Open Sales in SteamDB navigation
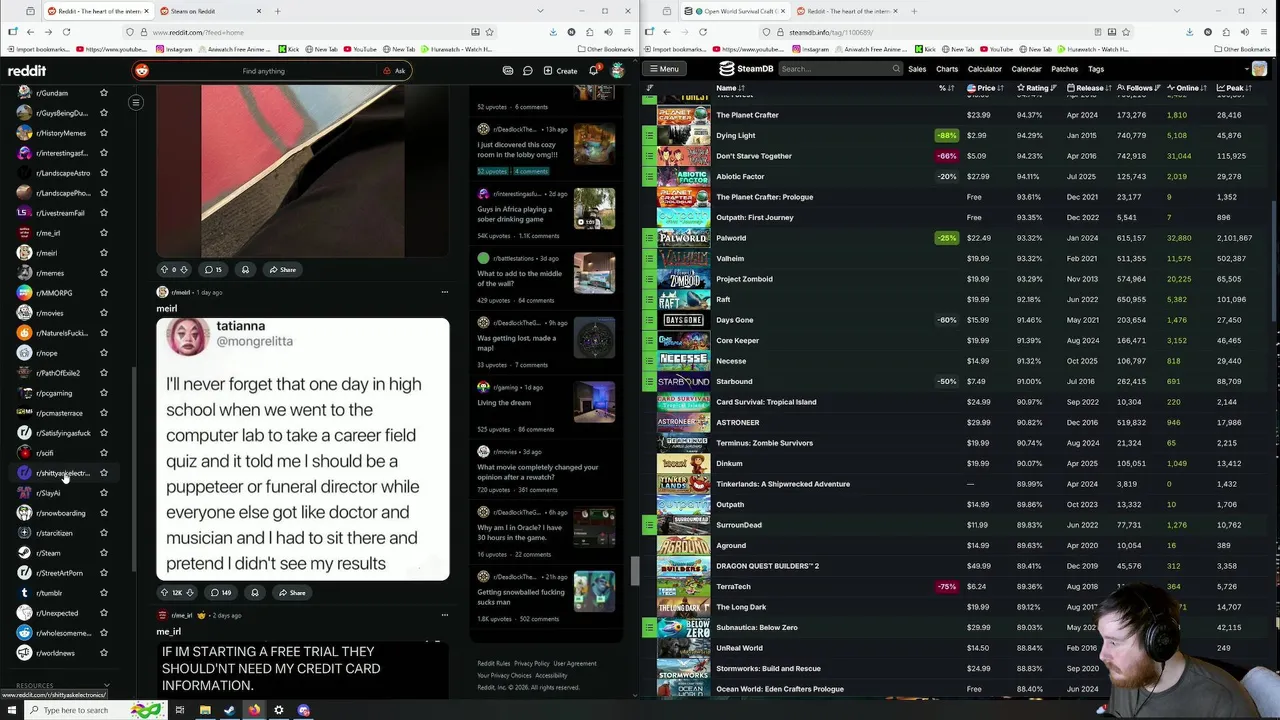Screen dimensions: 1280x720 [917, 69]
